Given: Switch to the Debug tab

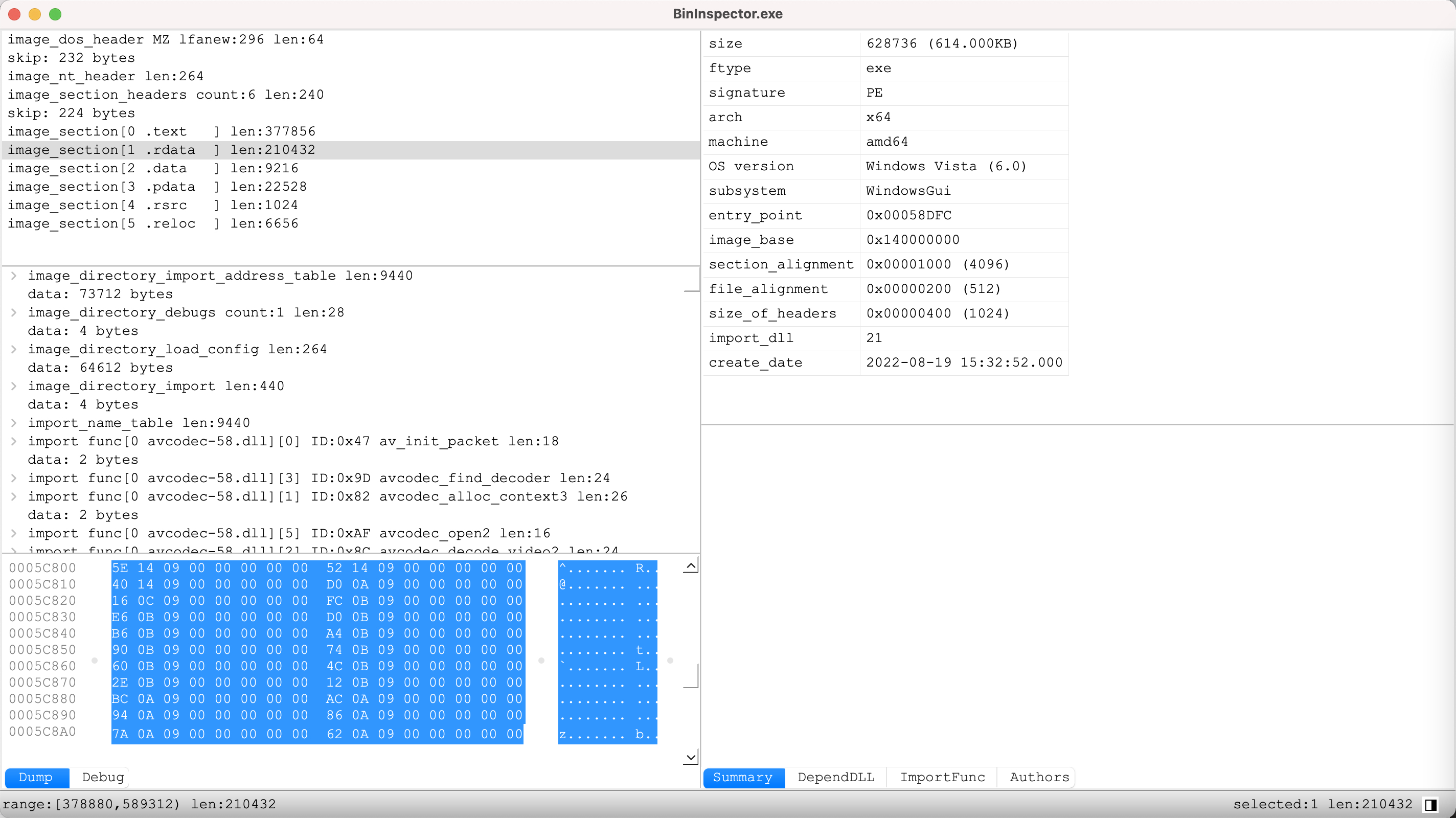Looking at the screenshot, I should 102,777.
